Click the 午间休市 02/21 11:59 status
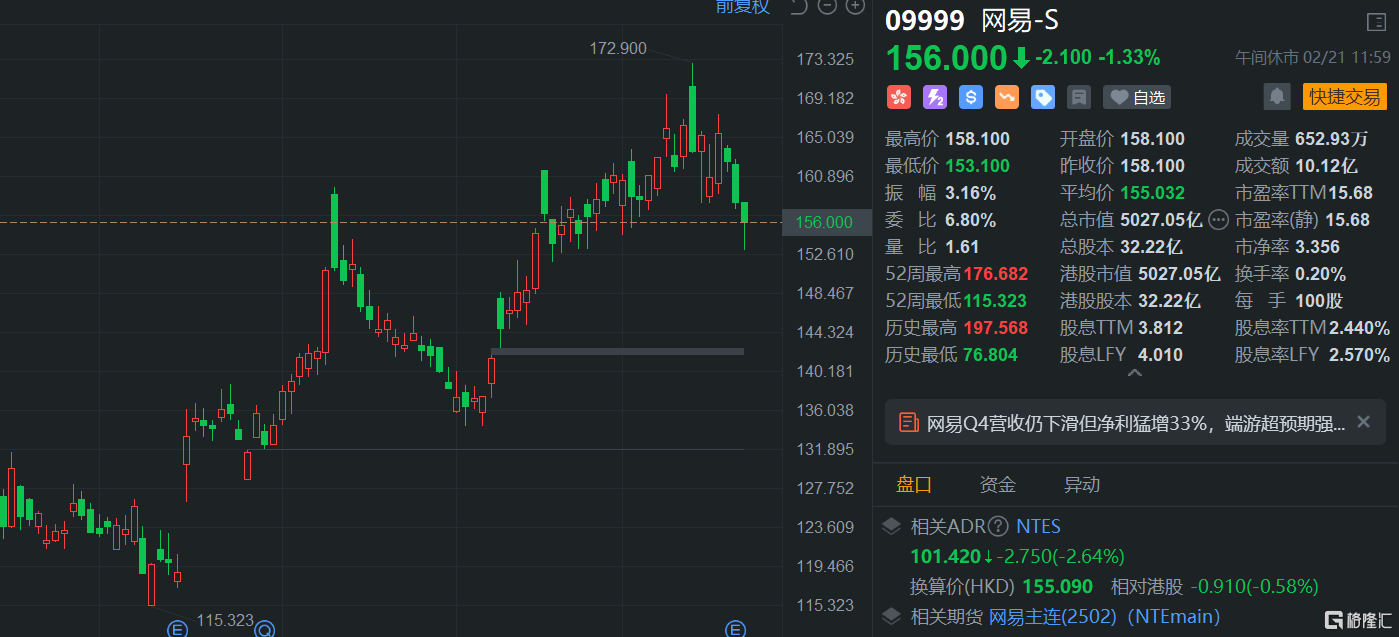 coord(1312,58)
